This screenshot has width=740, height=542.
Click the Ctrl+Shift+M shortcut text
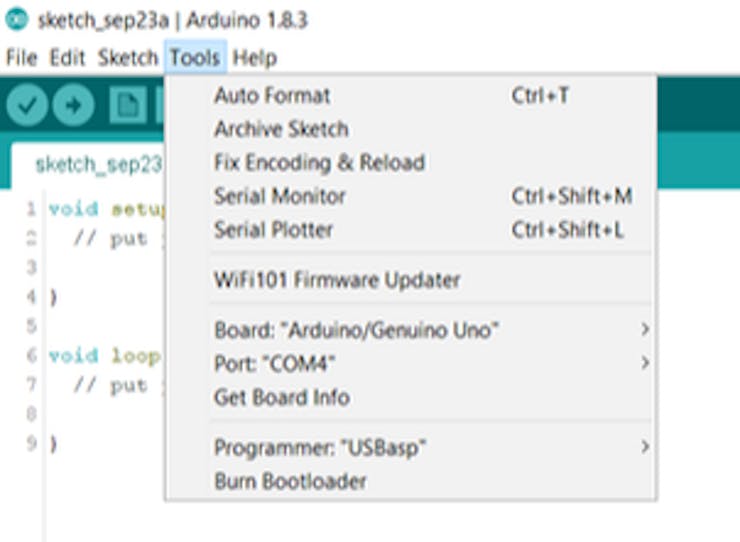coord(572,196)
